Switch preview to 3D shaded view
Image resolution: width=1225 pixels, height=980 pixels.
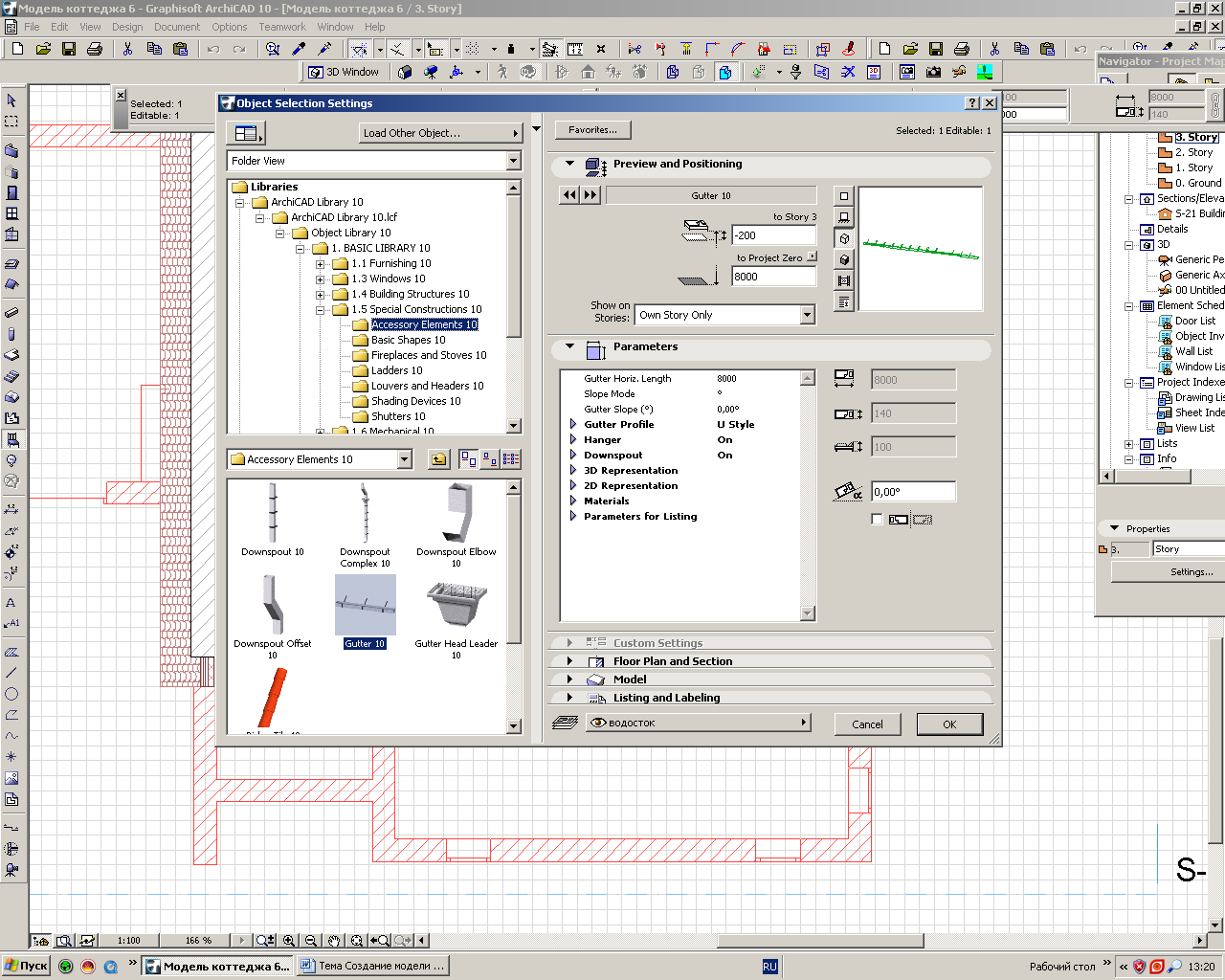pyautogui.click(x=843, y=259)
